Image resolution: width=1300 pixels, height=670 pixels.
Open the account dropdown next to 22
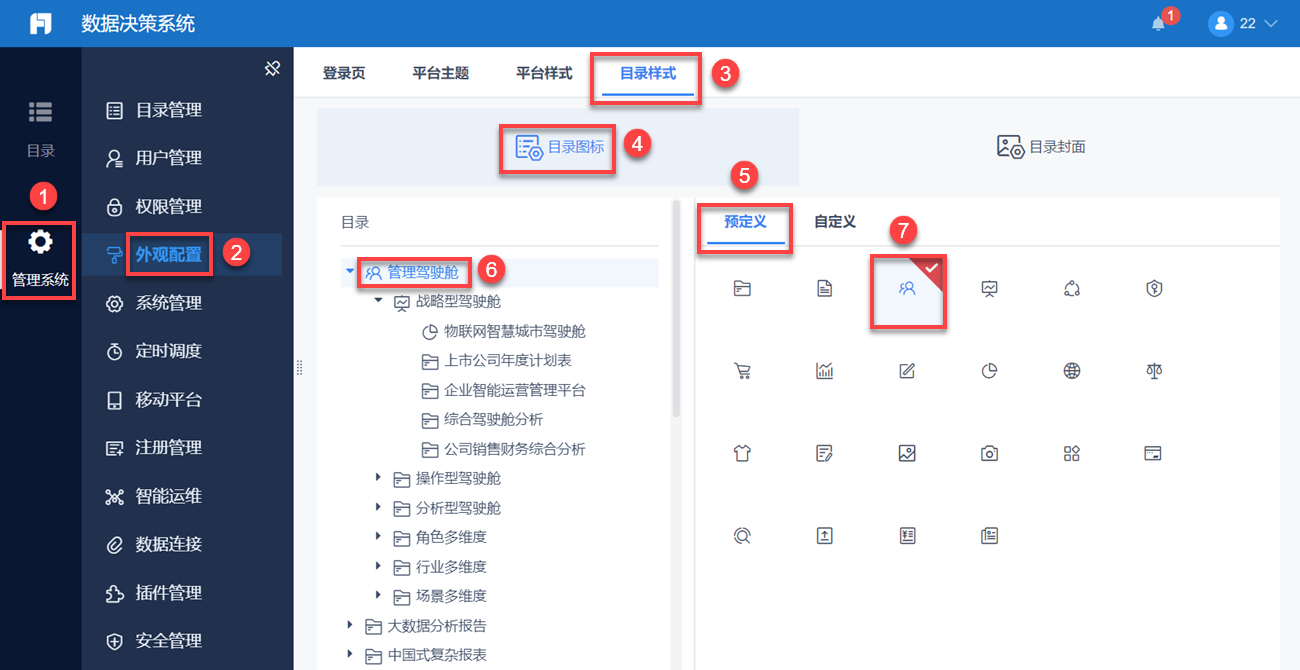(1272, 23)
